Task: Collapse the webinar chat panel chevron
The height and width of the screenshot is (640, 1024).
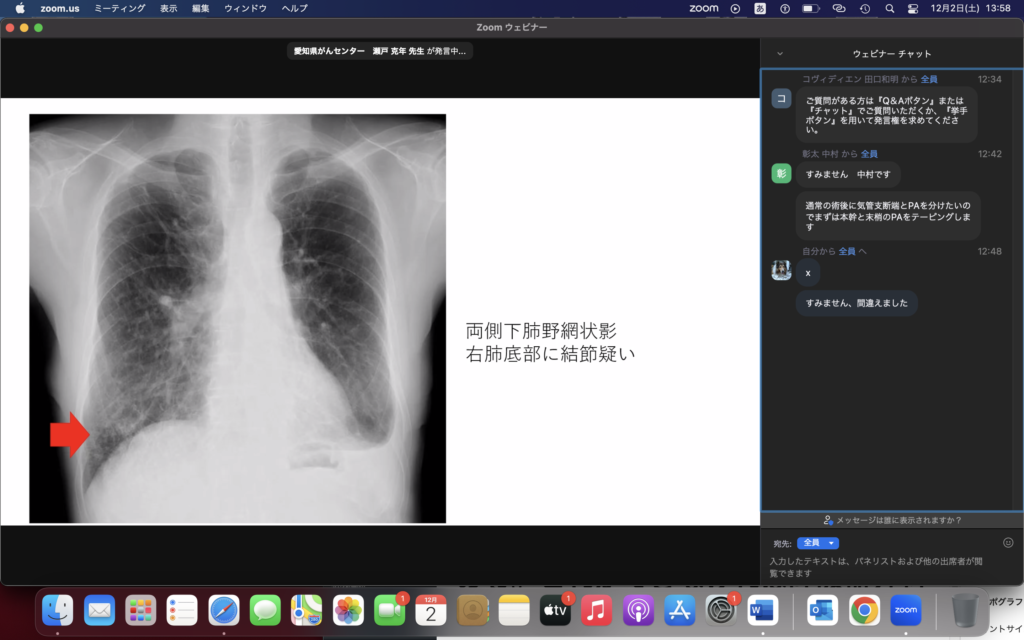Action: (x=780, y=54)
